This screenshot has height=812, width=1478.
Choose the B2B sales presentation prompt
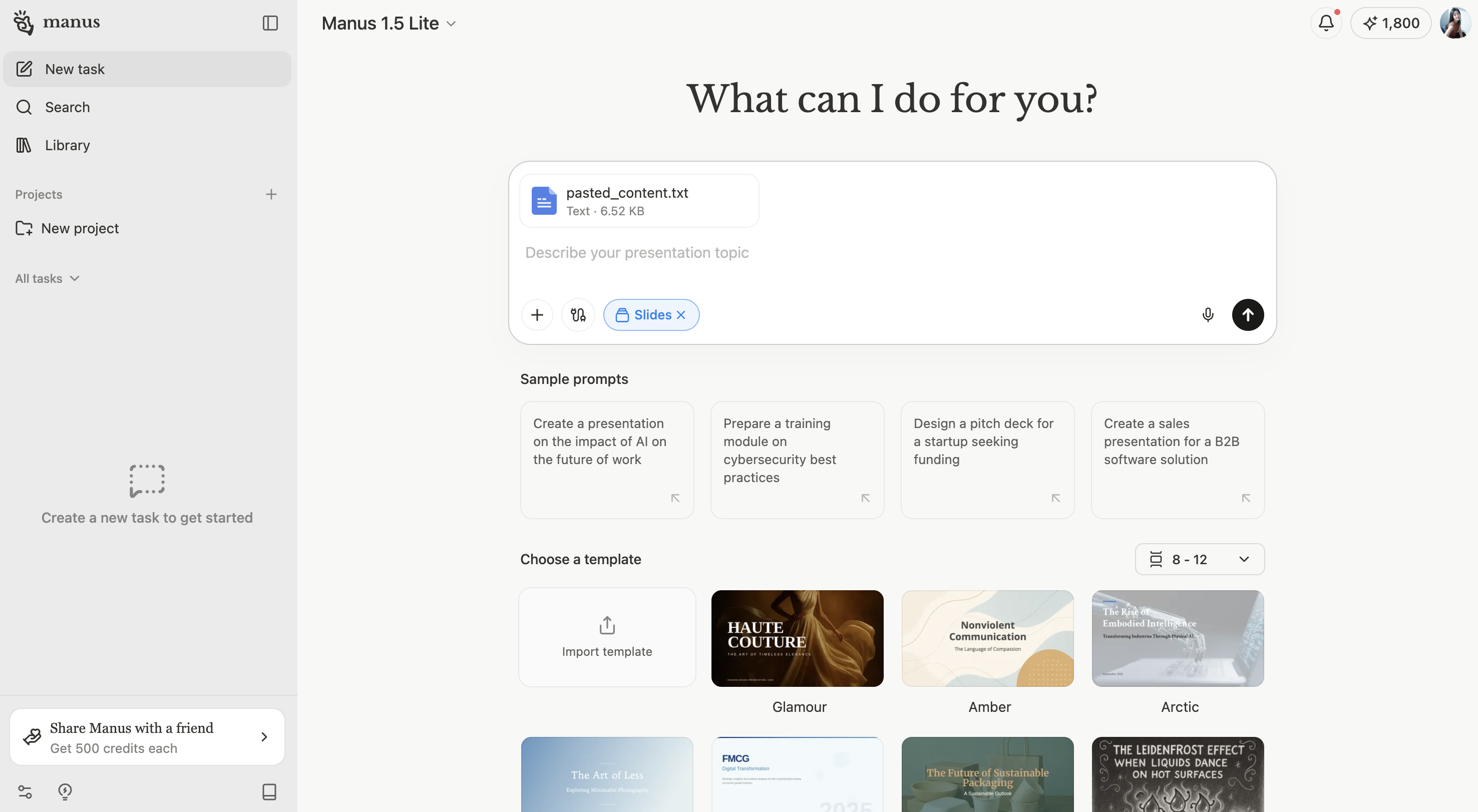pos(1178,460)
